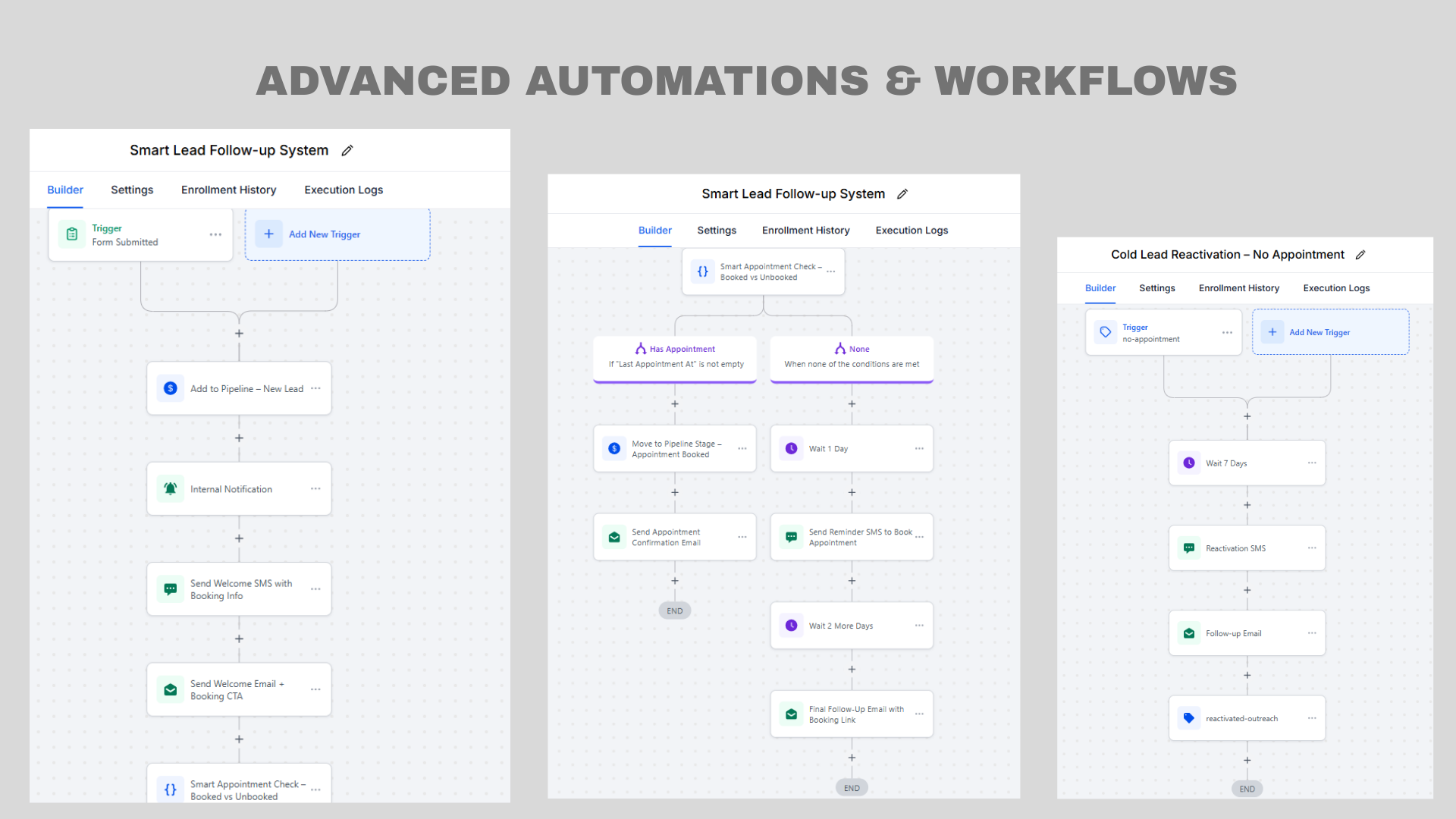Click plus below Wait 7 Days step
1456x819 pixels.
(1247, 505)
